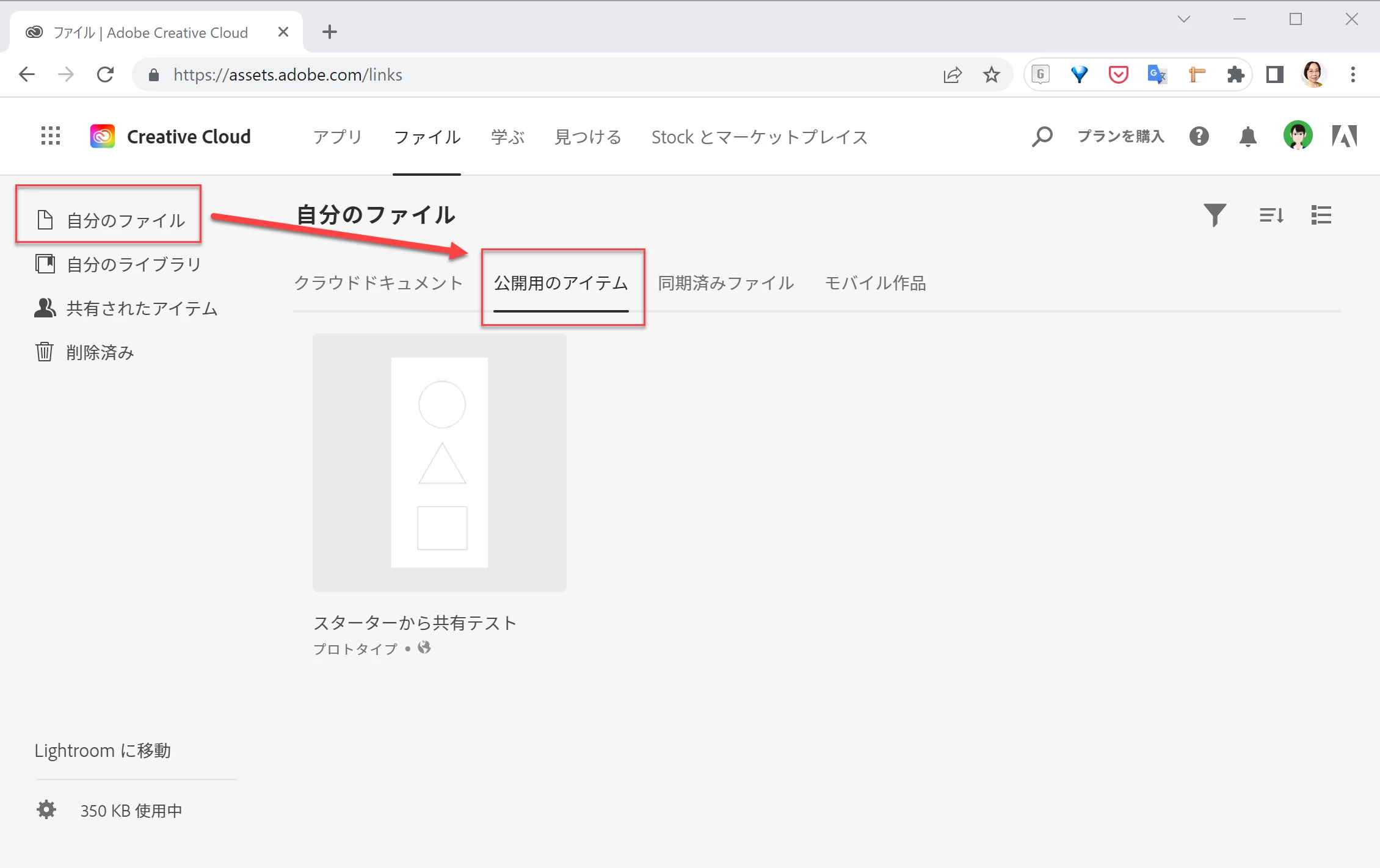Viewport: 1380px width, 868px height.
Task: Bookmark the page with star icon
Action: 991,74
